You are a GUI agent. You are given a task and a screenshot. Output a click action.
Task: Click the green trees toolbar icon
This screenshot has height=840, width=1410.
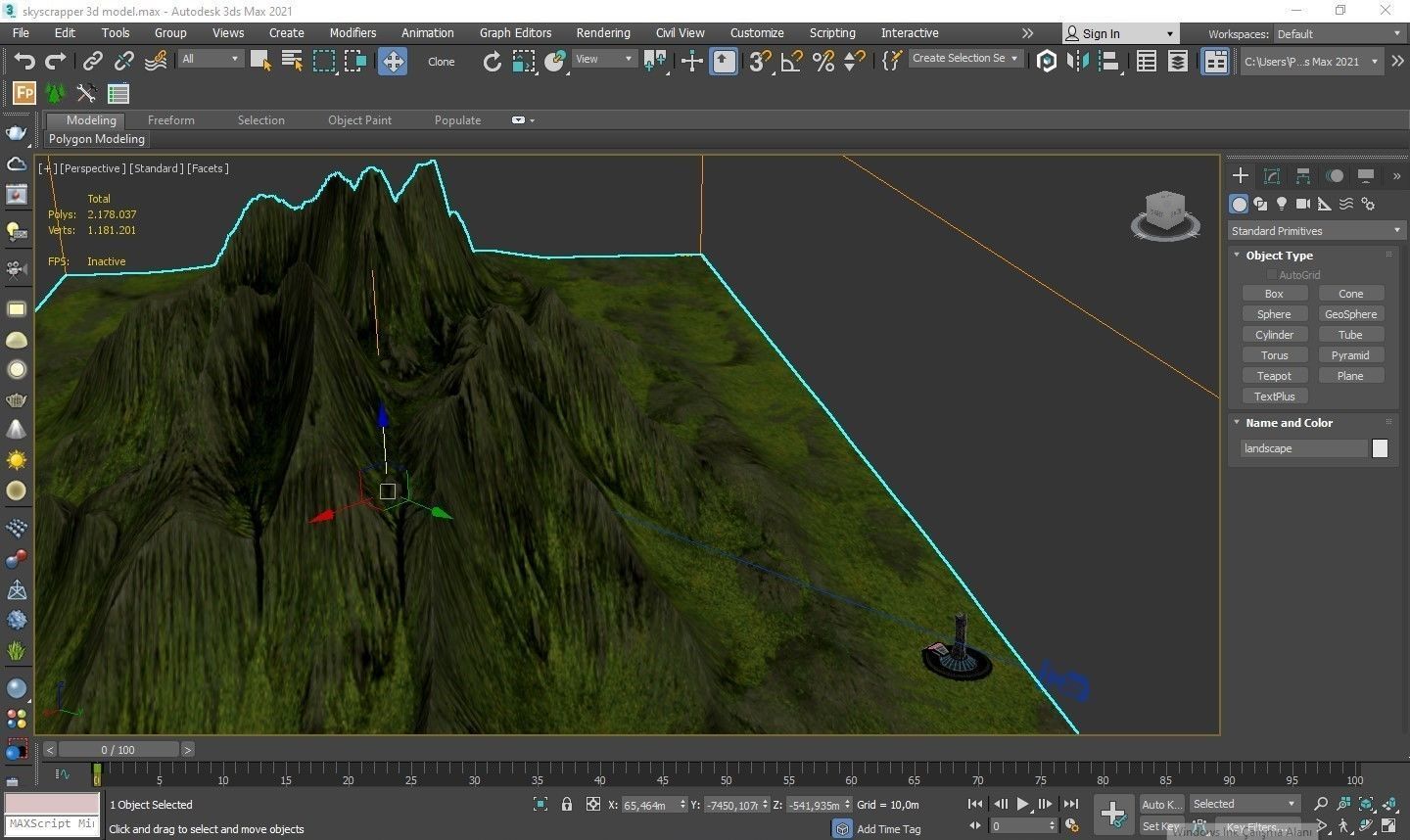pos(56,94)
